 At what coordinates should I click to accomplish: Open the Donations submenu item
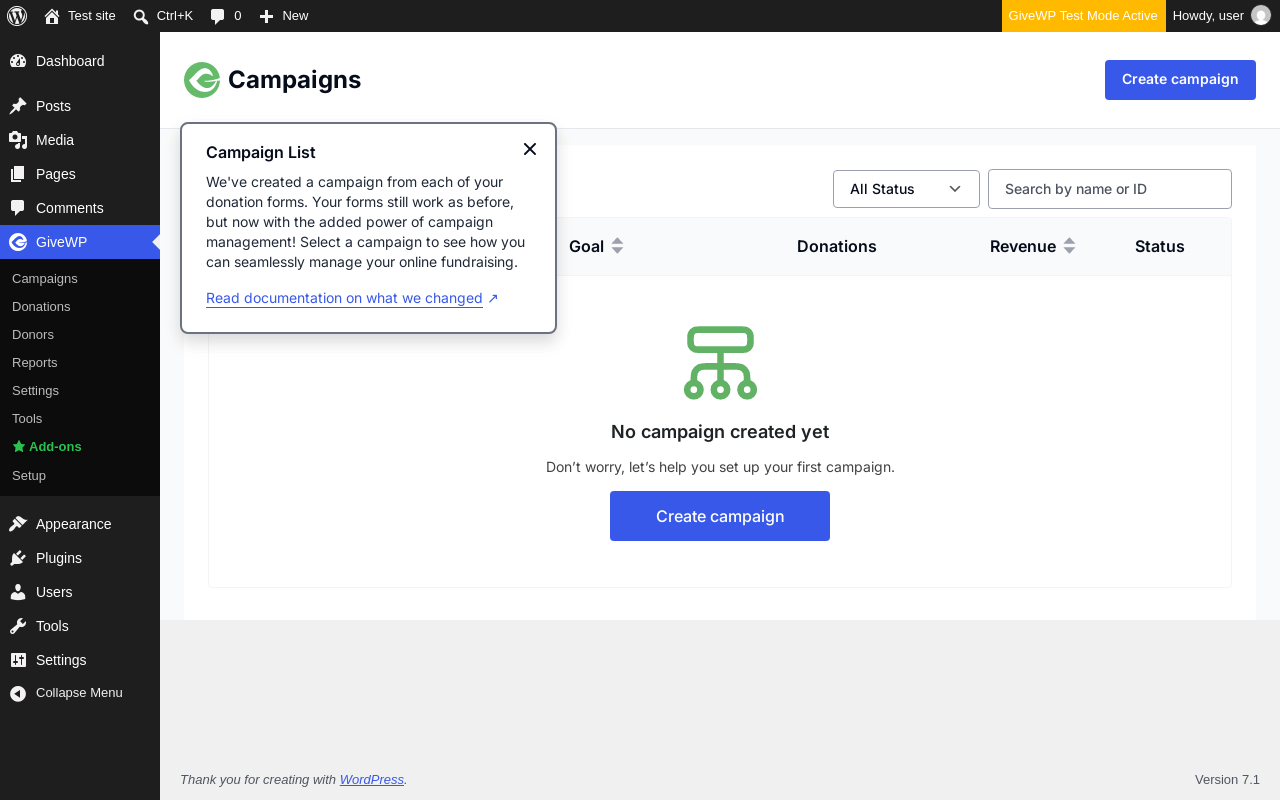[x=41, y=307]
